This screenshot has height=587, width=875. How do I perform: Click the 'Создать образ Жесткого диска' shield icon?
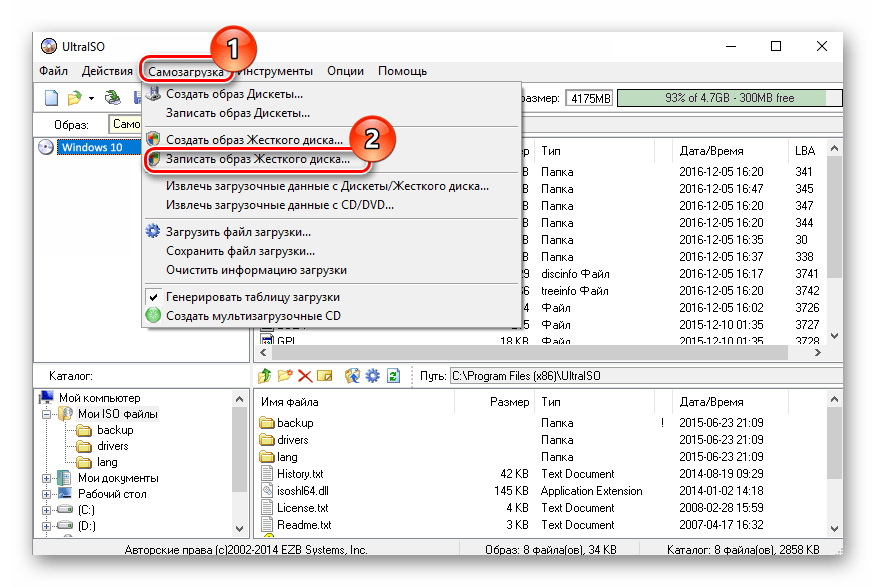[x=153, y=139]
